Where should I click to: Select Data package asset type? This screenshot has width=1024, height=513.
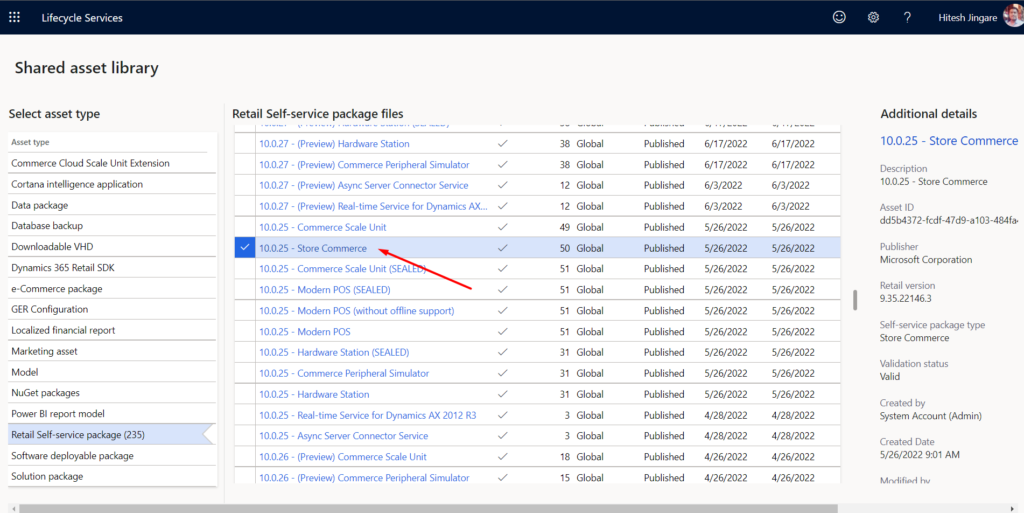coord(112,205)
